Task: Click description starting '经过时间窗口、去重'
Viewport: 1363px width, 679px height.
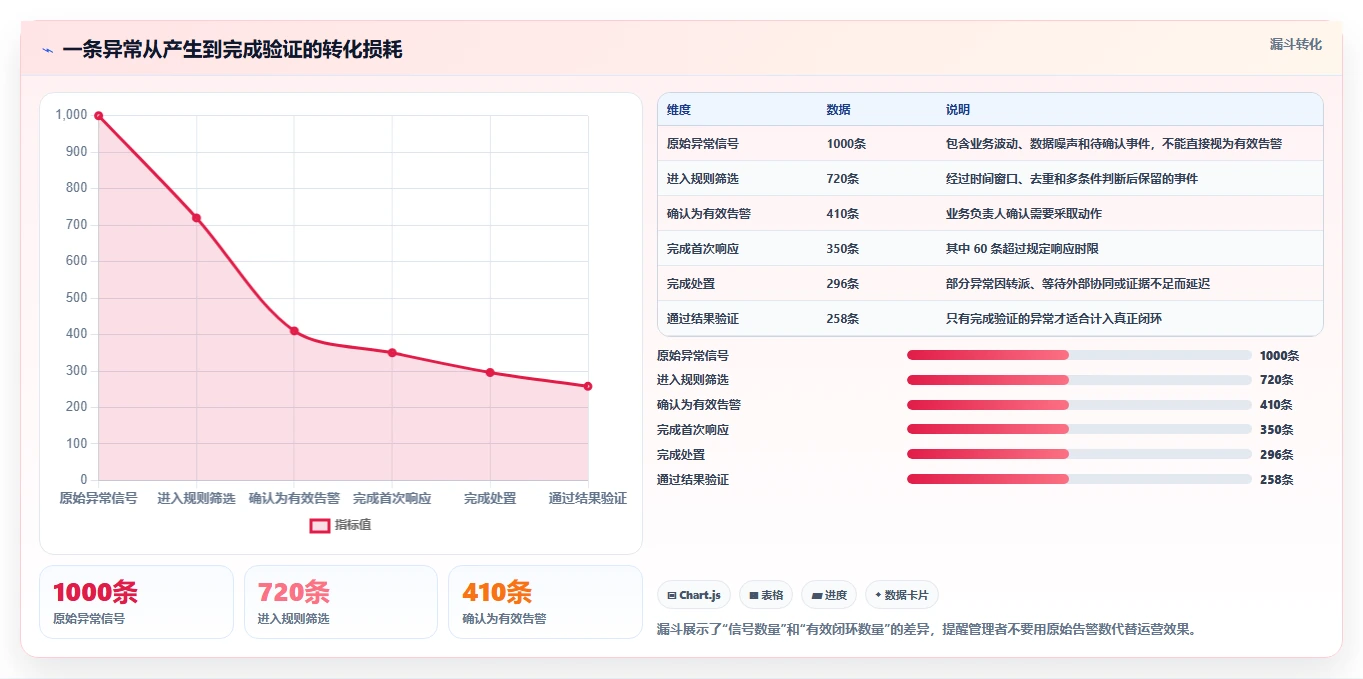Action: coord(1072,179)
